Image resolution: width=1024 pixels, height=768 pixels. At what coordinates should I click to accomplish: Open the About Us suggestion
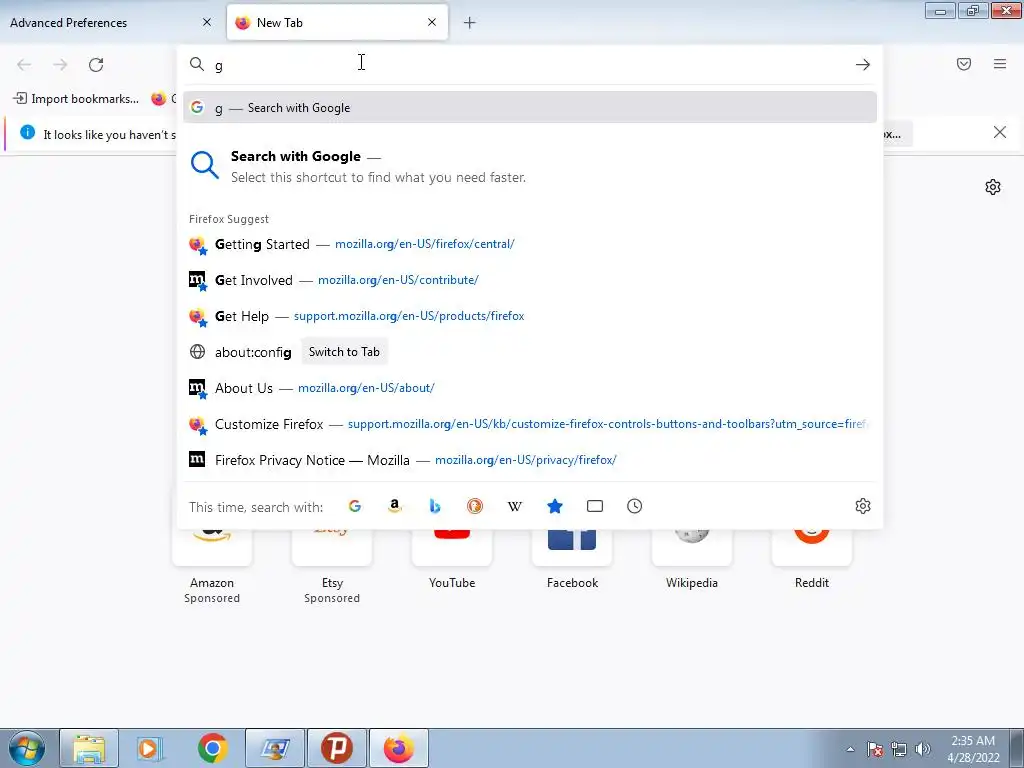click(530, 388)
